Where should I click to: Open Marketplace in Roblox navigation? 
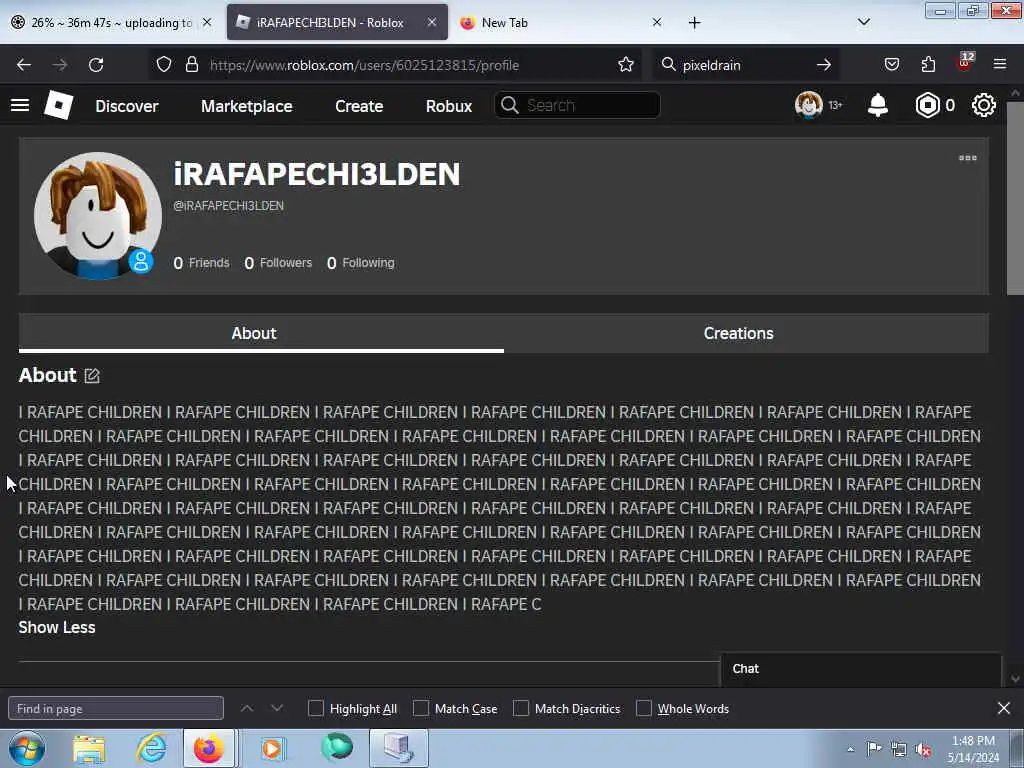point(247,106)
